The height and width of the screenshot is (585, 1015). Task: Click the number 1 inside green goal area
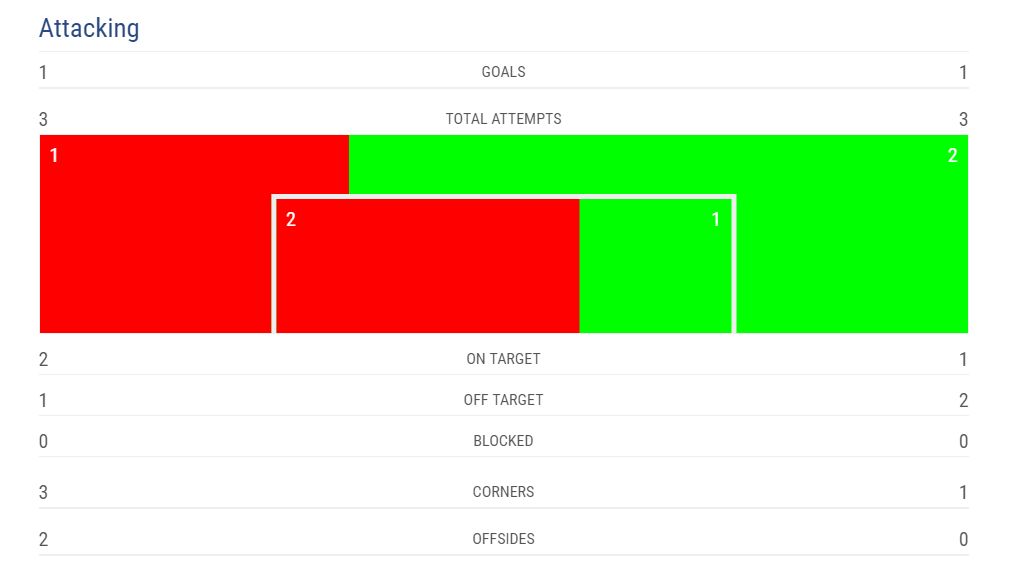pyautogui.click(x=715, y=220)
